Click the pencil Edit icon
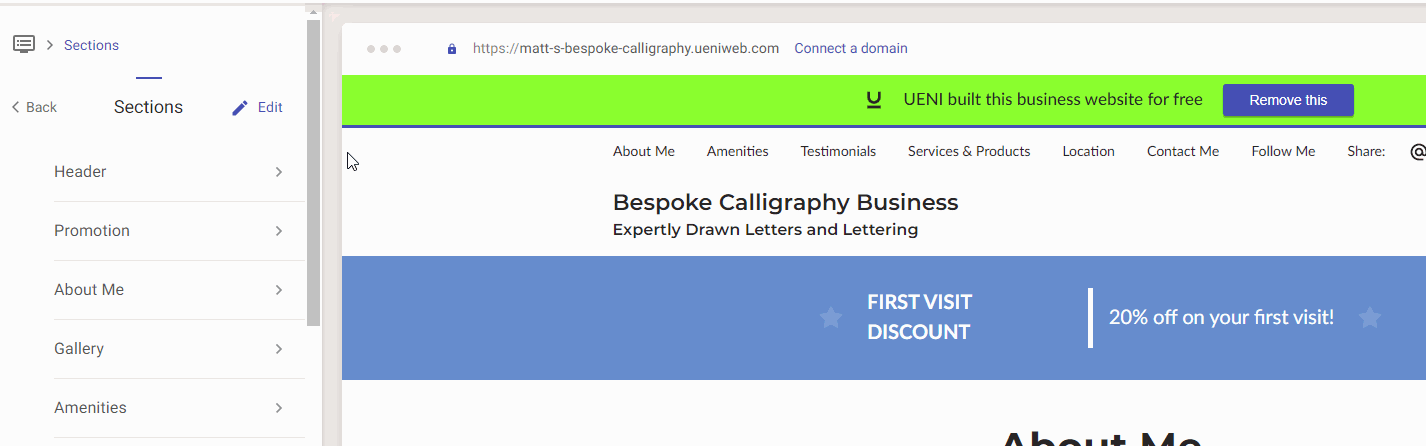 [240, 107]
